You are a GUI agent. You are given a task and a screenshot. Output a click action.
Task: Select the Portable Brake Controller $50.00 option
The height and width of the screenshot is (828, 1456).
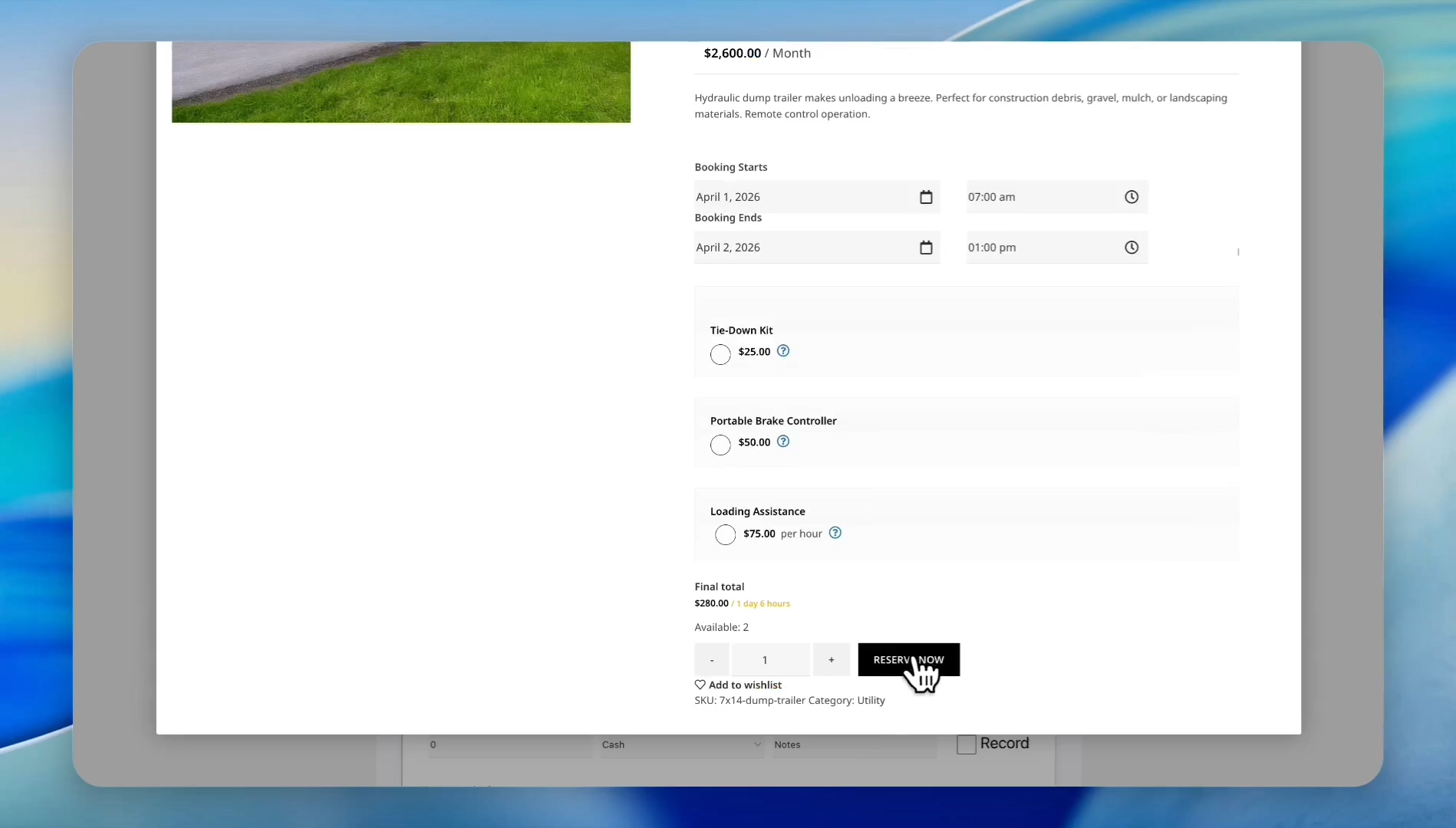point(720,445)
